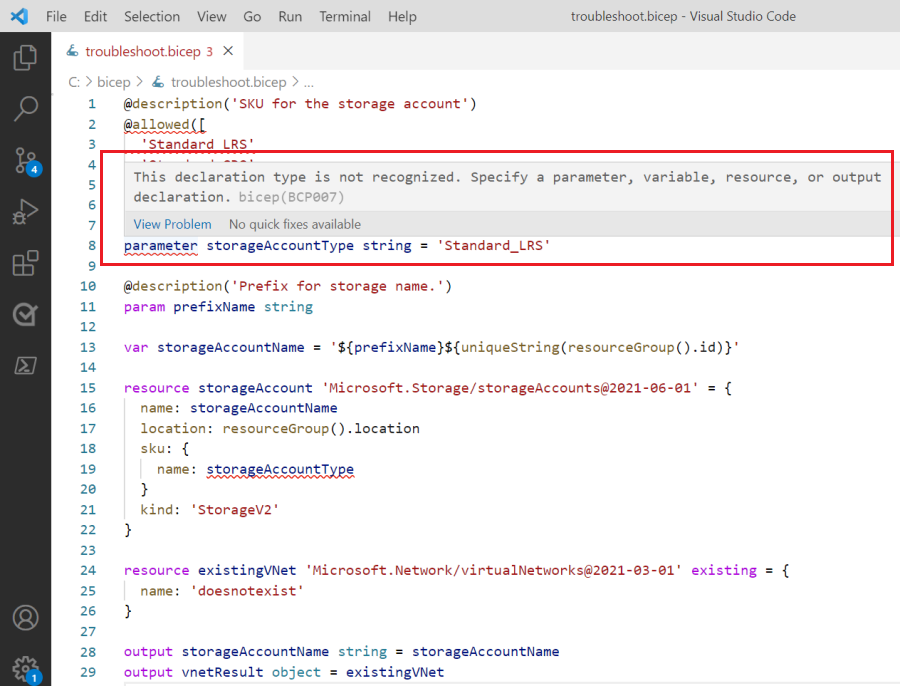Click the underlined storageAccountType on line 19

pyautogui.click(x=279, y=469)
